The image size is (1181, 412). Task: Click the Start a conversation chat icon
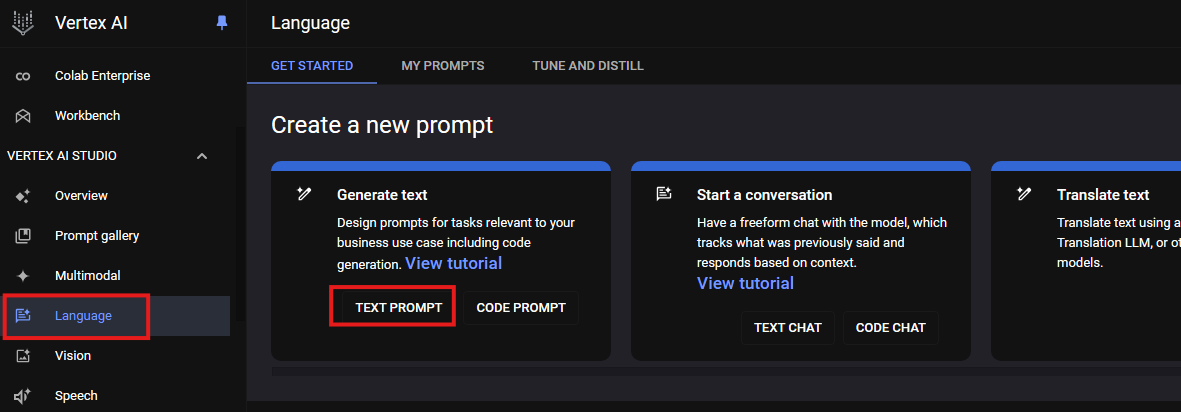click(664, 194)
